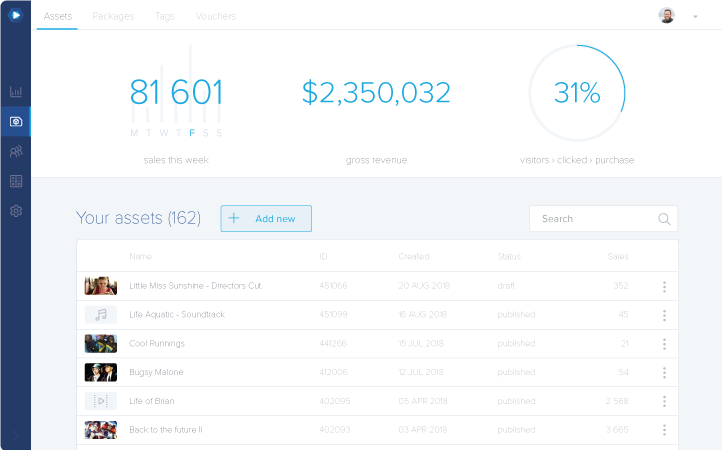Open the dashboard grid sidebar icon

click(16, 181)
